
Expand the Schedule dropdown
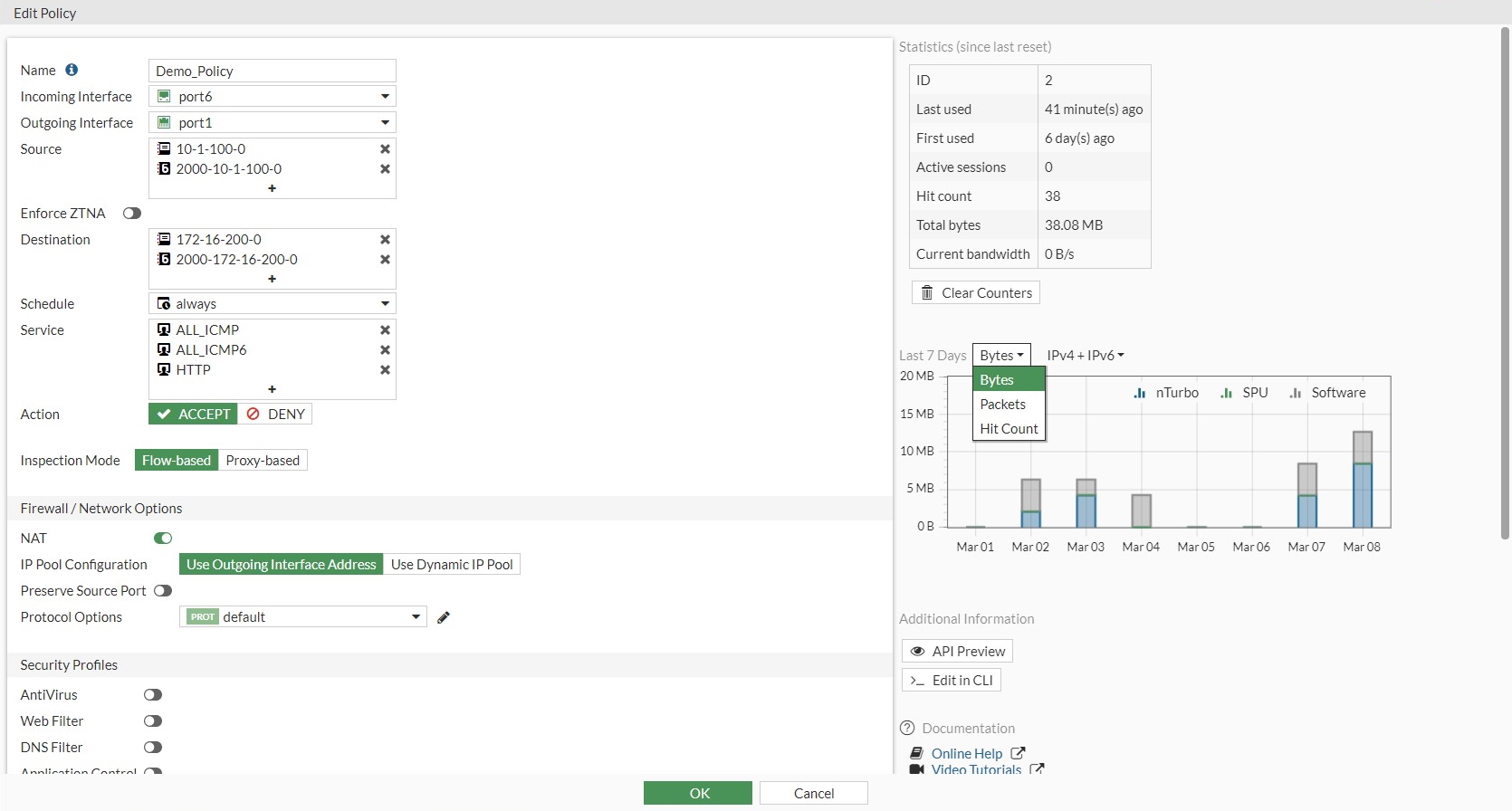pos(272,303)
